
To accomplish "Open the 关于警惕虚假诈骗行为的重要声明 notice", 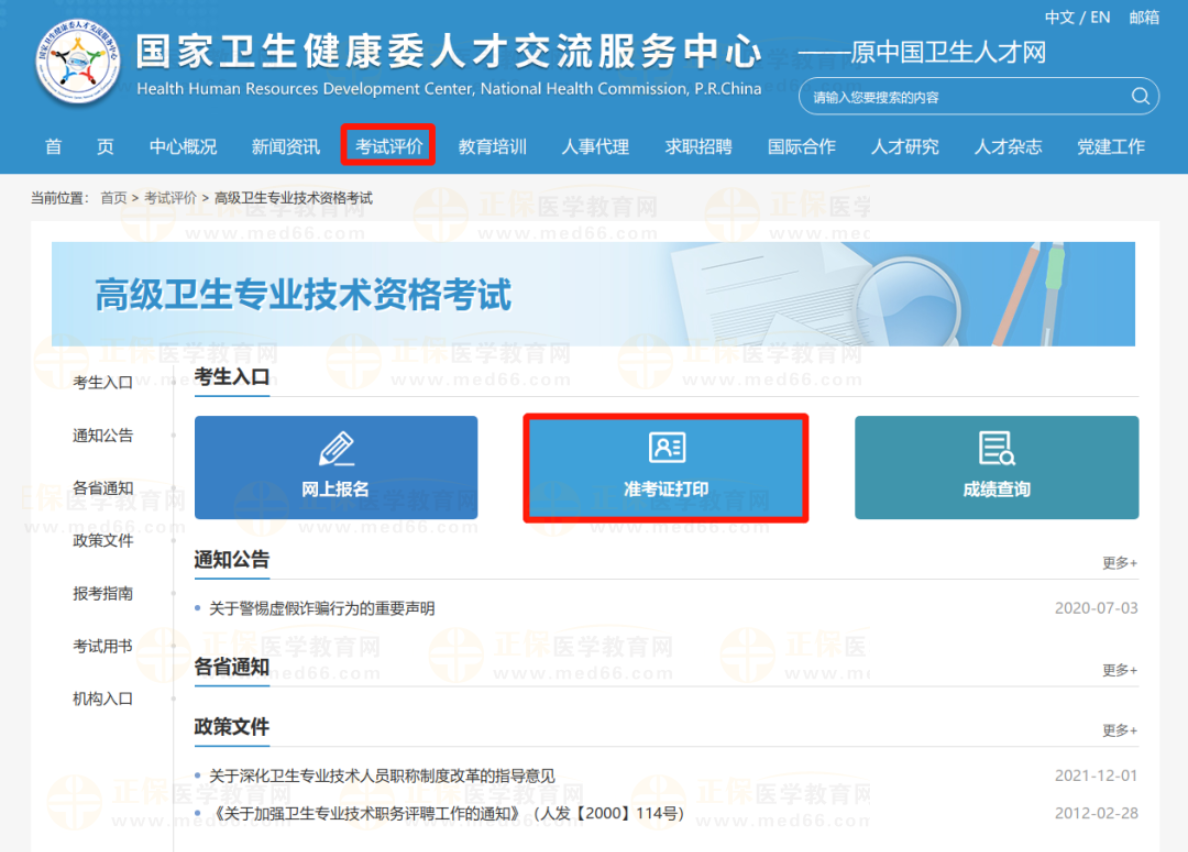I will coord(322,609).
